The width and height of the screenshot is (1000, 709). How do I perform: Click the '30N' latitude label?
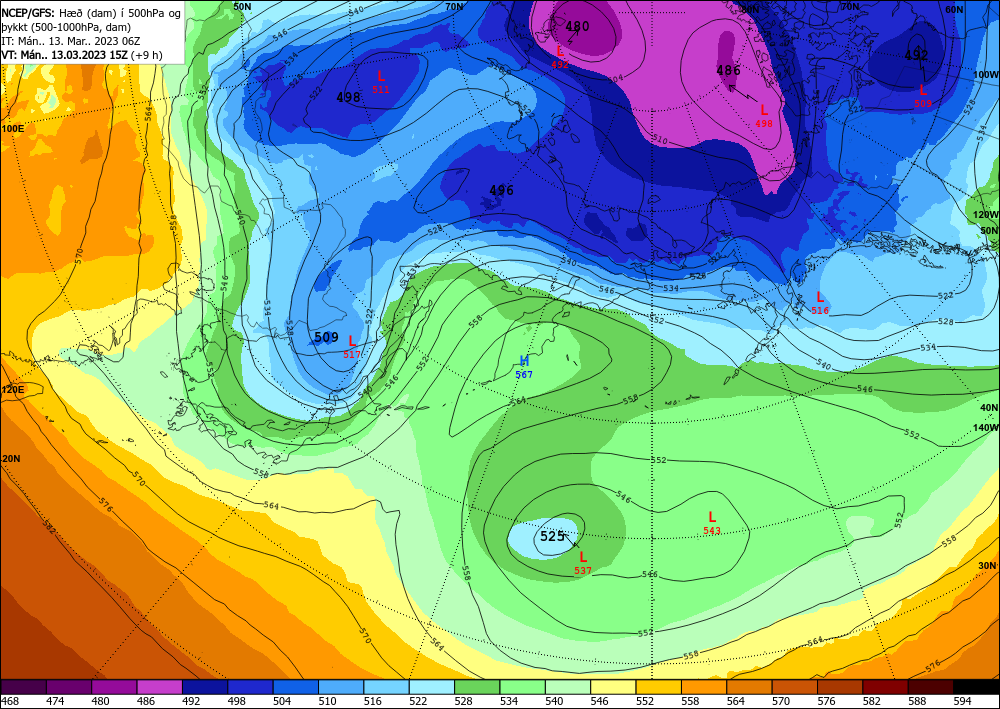point(987,566)
